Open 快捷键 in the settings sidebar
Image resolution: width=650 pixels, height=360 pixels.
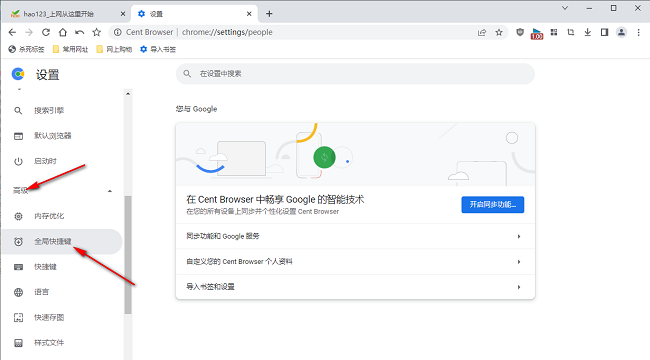[x=62, y=267]
